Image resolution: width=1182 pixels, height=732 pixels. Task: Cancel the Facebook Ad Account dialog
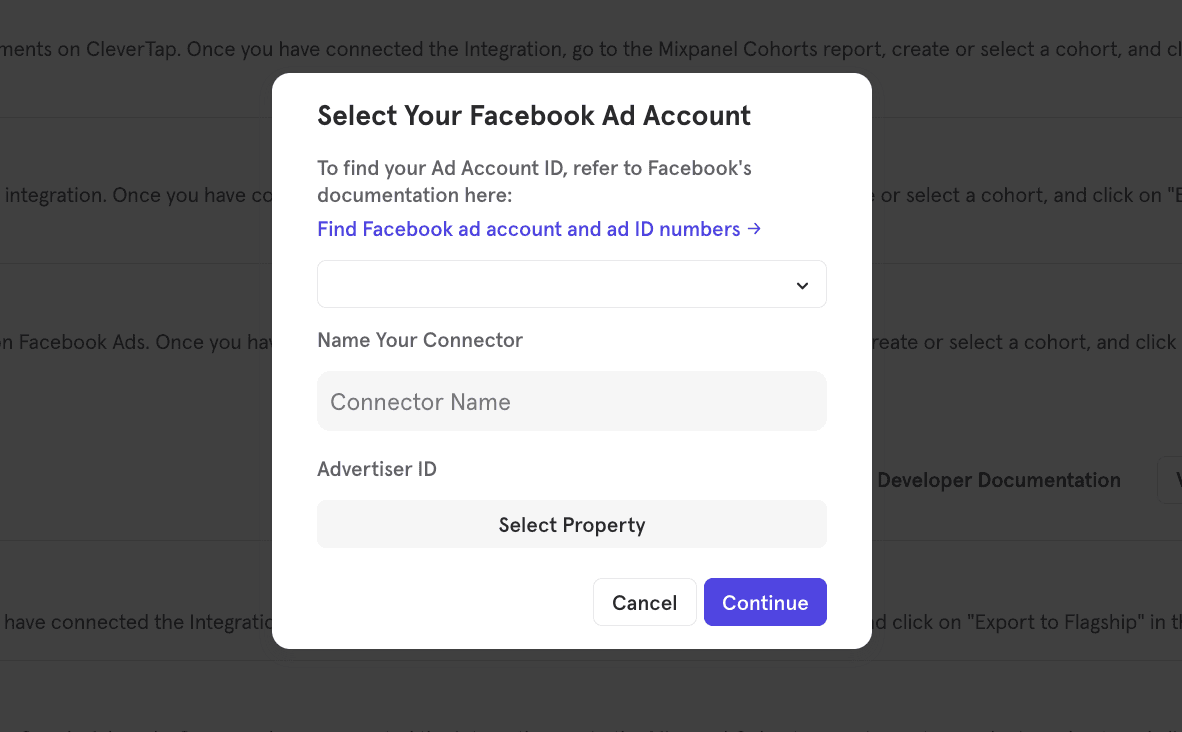point(644,602)
